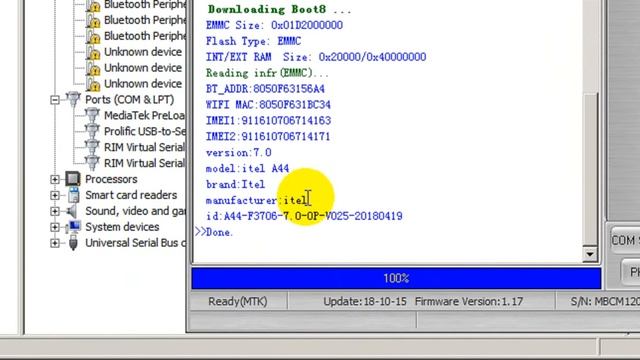This screenshot has height=360, width=640.
Task: Click the blue 100% progress bar
Action: coord(396,278)
